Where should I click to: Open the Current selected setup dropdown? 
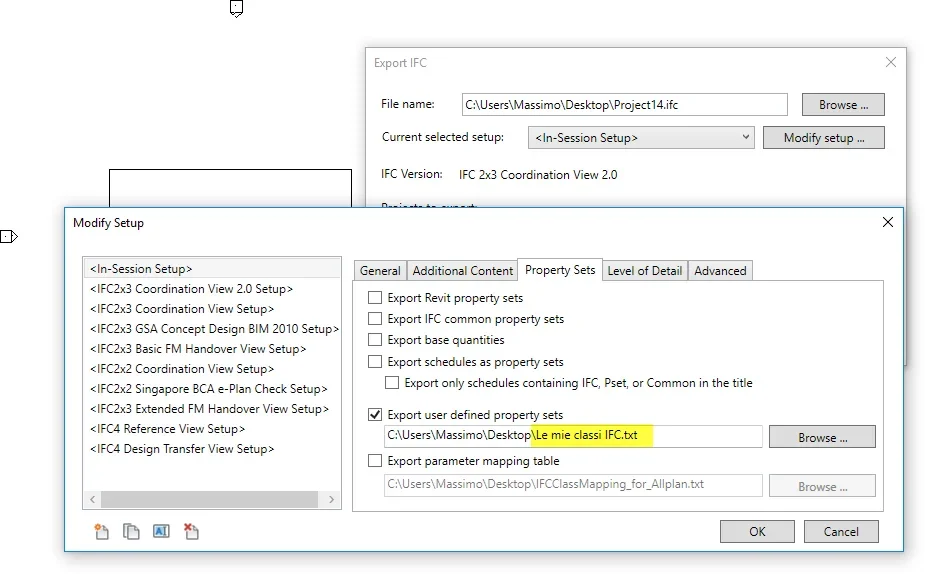(x=641, y=137)
